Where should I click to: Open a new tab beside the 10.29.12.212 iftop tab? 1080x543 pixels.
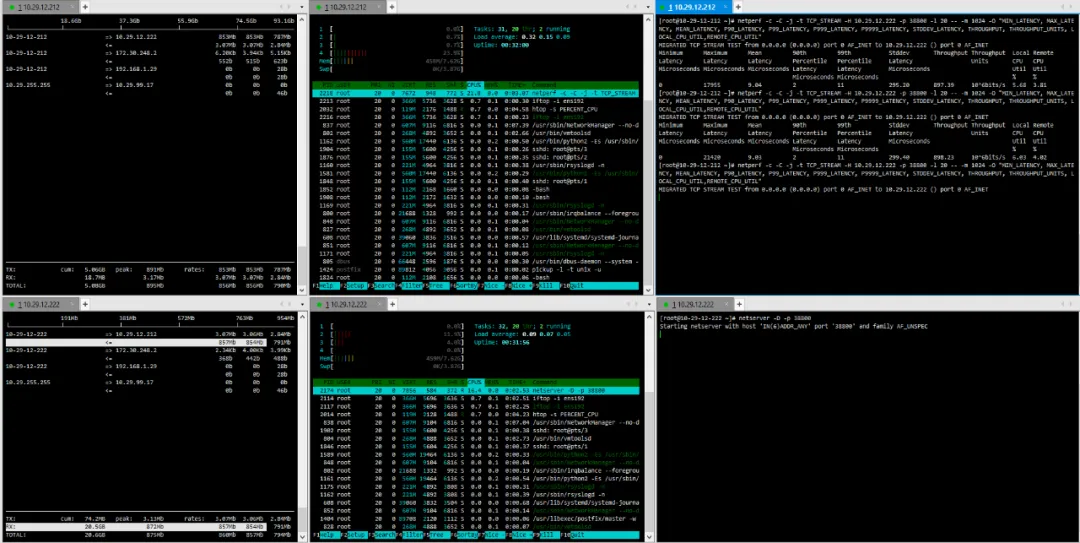85,7
